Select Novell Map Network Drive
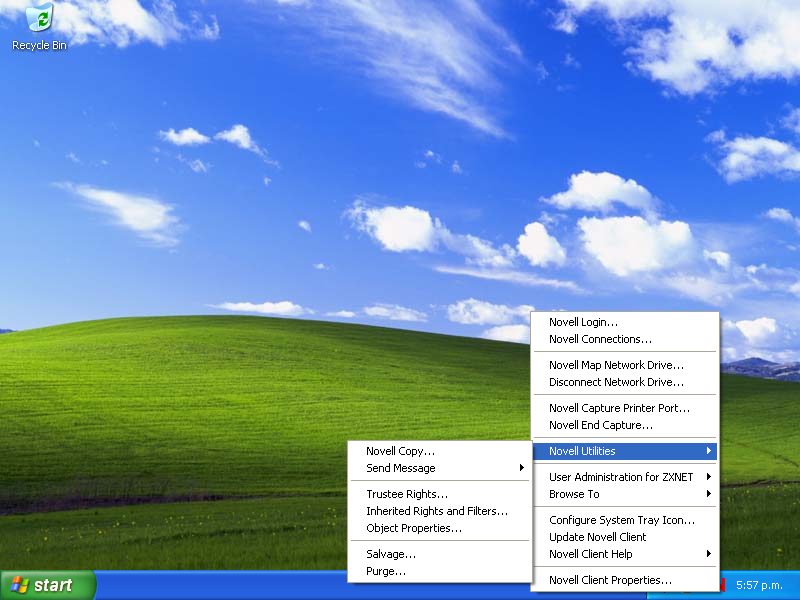This screenshot has height=600, width=800. click(x=624, y=365)
